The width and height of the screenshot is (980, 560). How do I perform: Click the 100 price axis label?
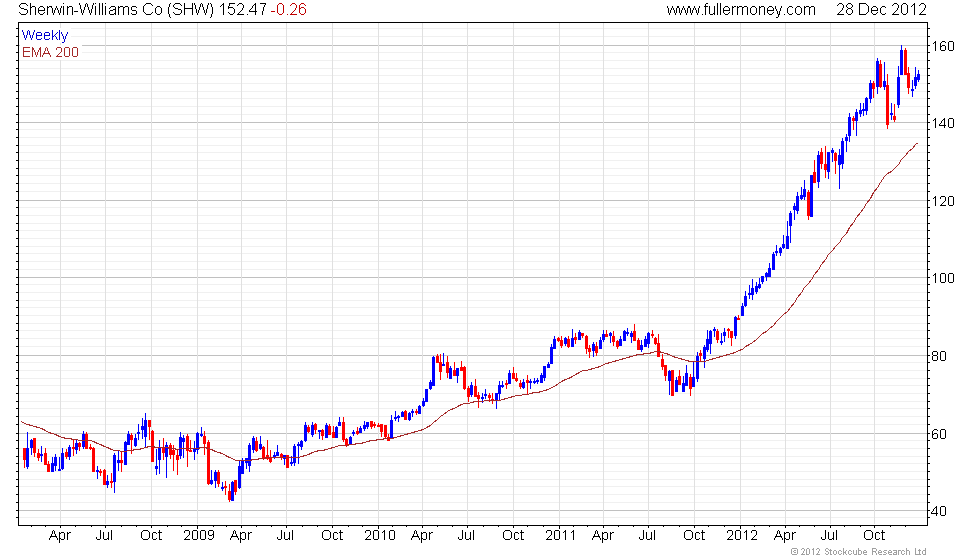(x=943, y=278)
